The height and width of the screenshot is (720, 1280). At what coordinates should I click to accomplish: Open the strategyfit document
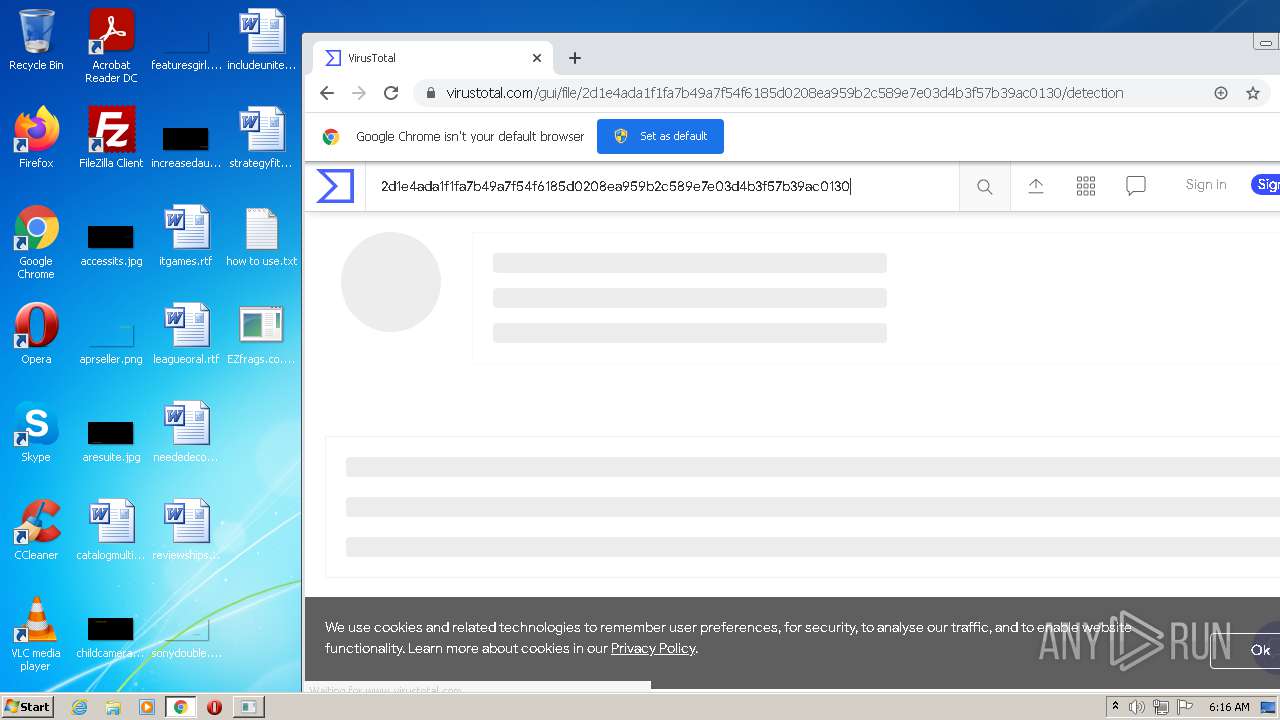(x=262, y=138)
